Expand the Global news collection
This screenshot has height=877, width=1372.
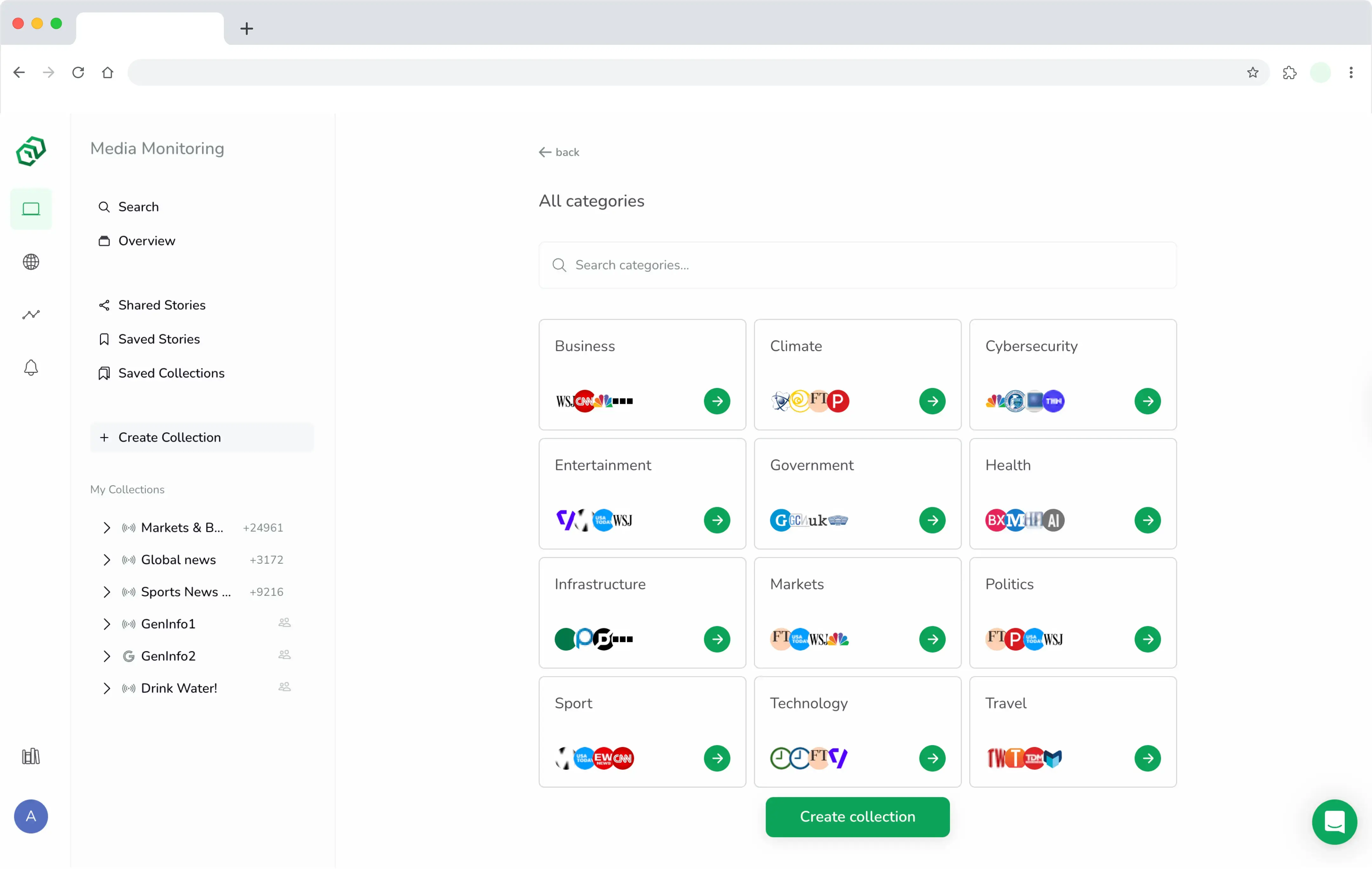coord(106,560)
